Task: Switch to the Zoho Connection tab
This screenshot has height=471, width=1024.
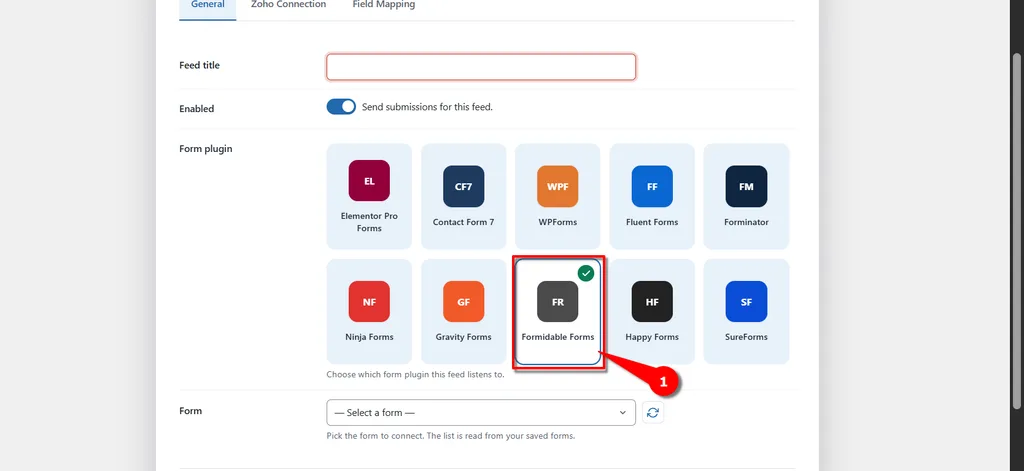Action: tap(288, 5)
